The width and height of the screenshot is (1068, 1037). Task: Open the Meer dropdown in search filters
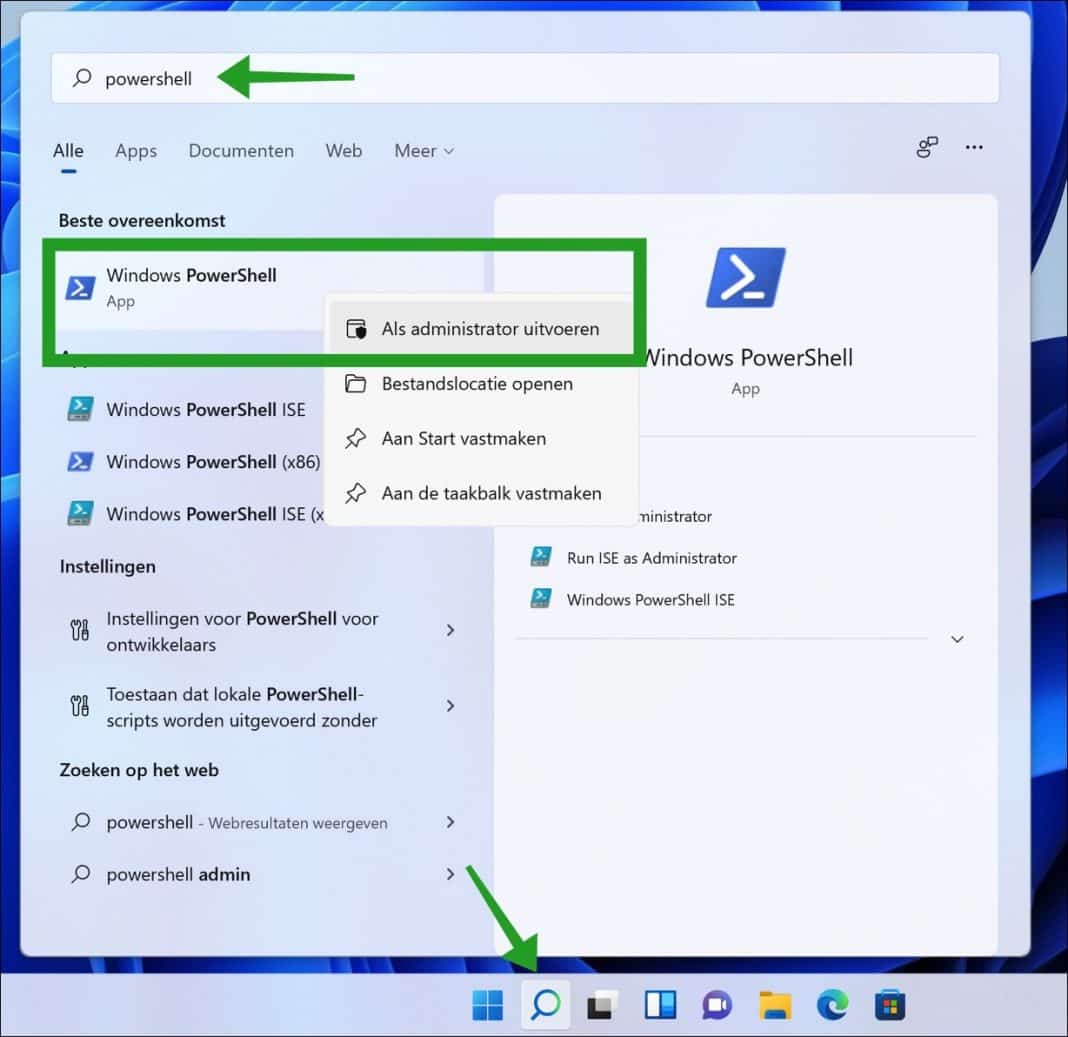pyautogui.click(x=423, y=150)
